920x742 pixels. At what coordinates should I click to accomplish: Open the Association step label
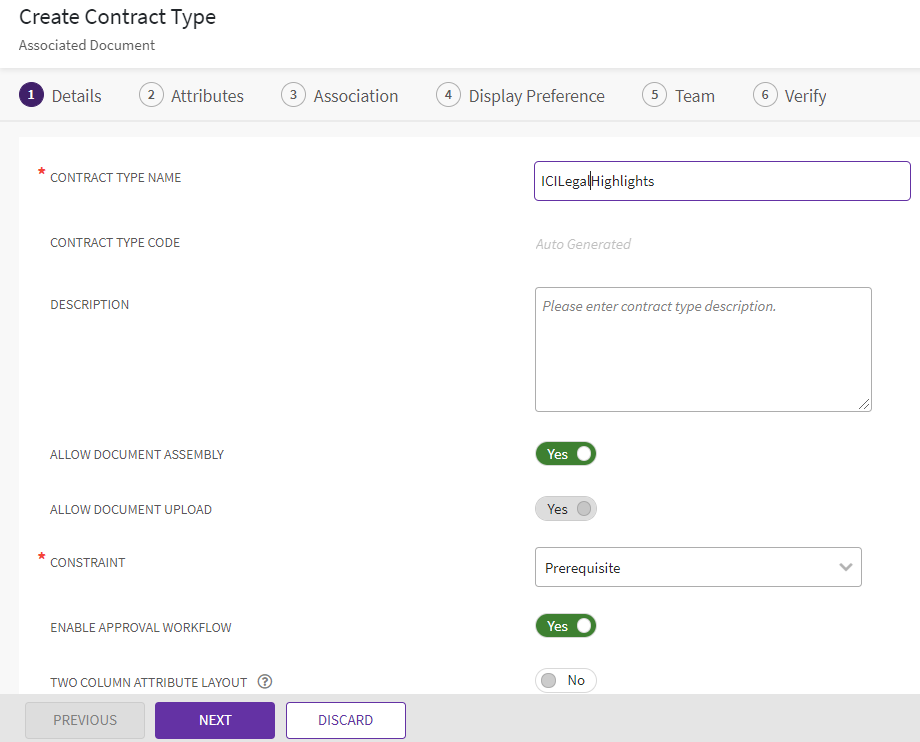[x=355, y=96]
